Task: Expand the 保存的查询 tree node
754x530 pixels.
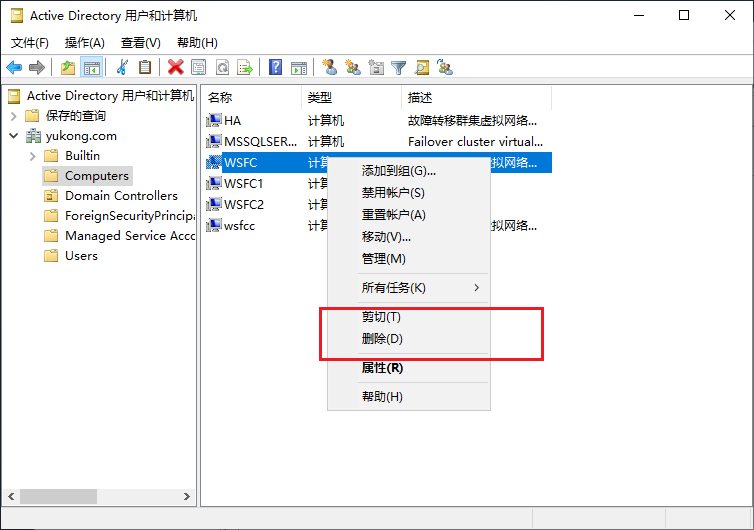Action: [14, 116]
